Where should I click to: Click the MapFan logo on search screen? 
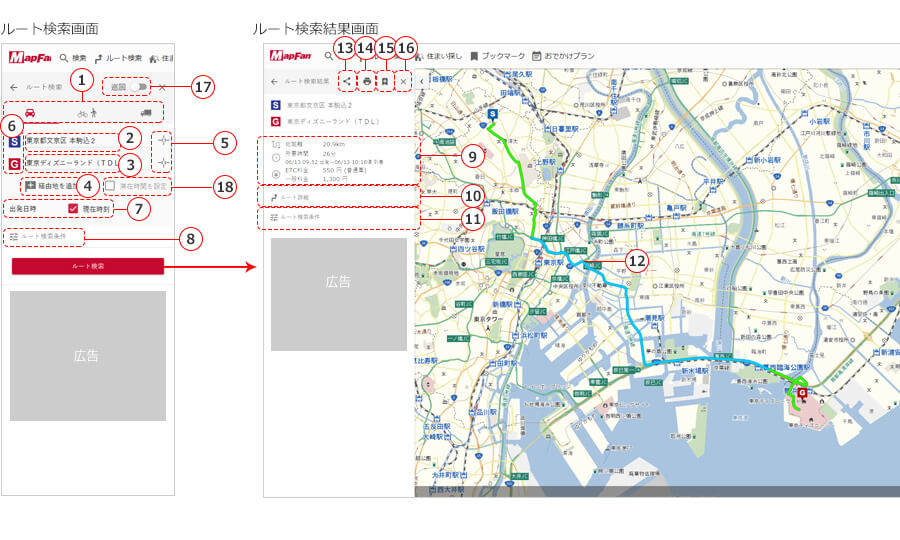point(30,57)
